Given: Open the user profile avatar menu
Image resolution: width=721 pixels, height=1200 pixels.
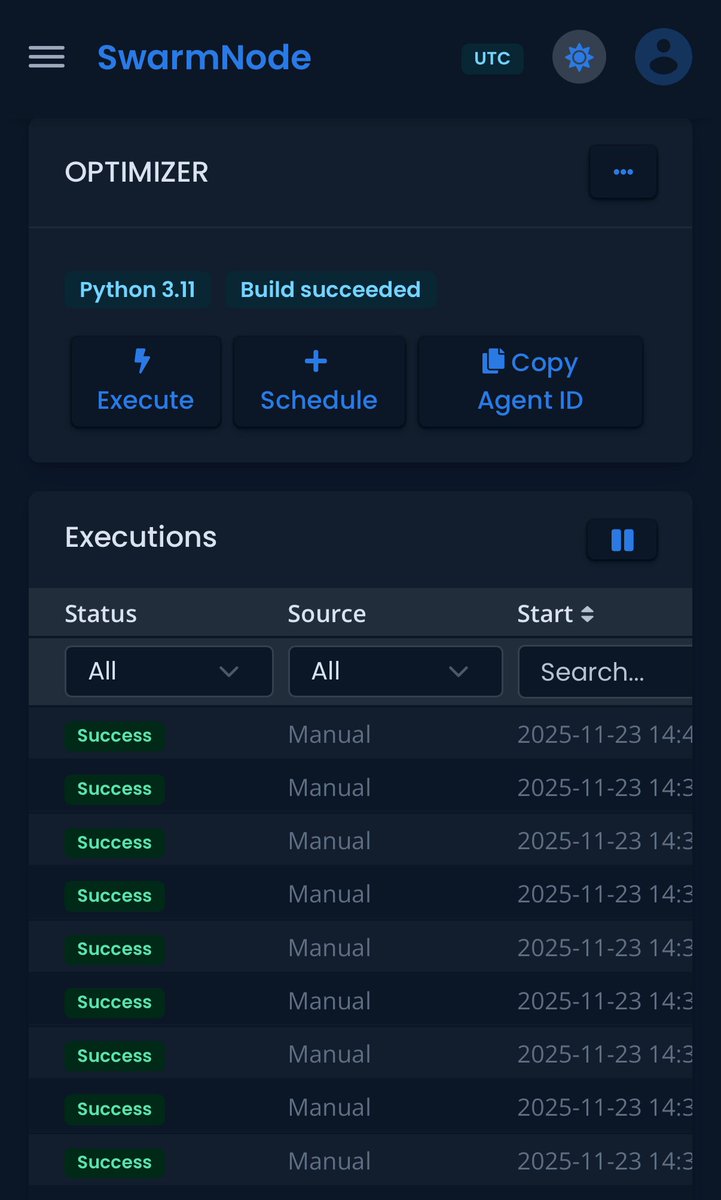Looking at the screenshot, I should point(663,57).
